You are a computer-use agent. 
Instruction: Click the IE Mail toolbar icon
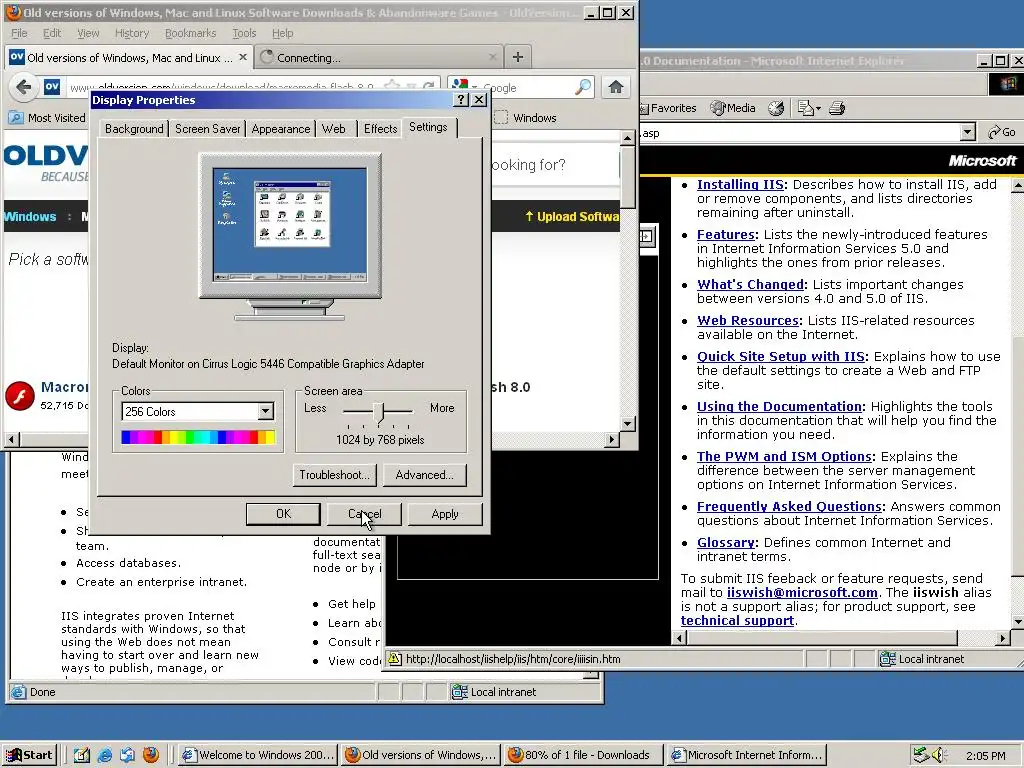[x=809, y=108]
